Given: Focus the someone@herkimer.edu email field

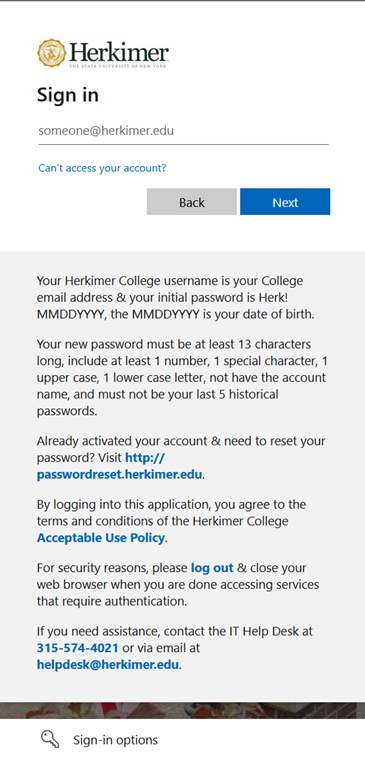Looking at the screenshot, I should click(183, 131).
